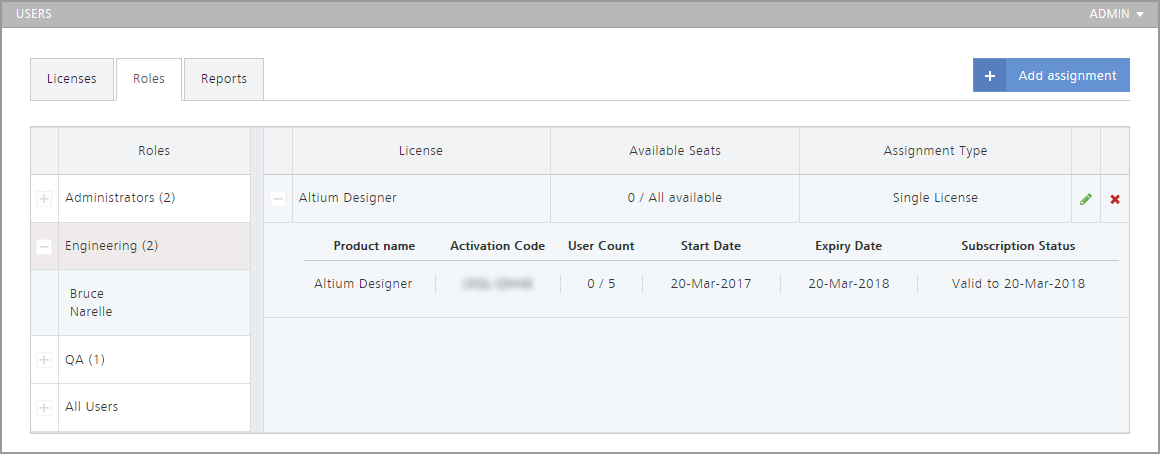Click the green pencil edit icon

pyautogui.click(x=1086, y=199)
